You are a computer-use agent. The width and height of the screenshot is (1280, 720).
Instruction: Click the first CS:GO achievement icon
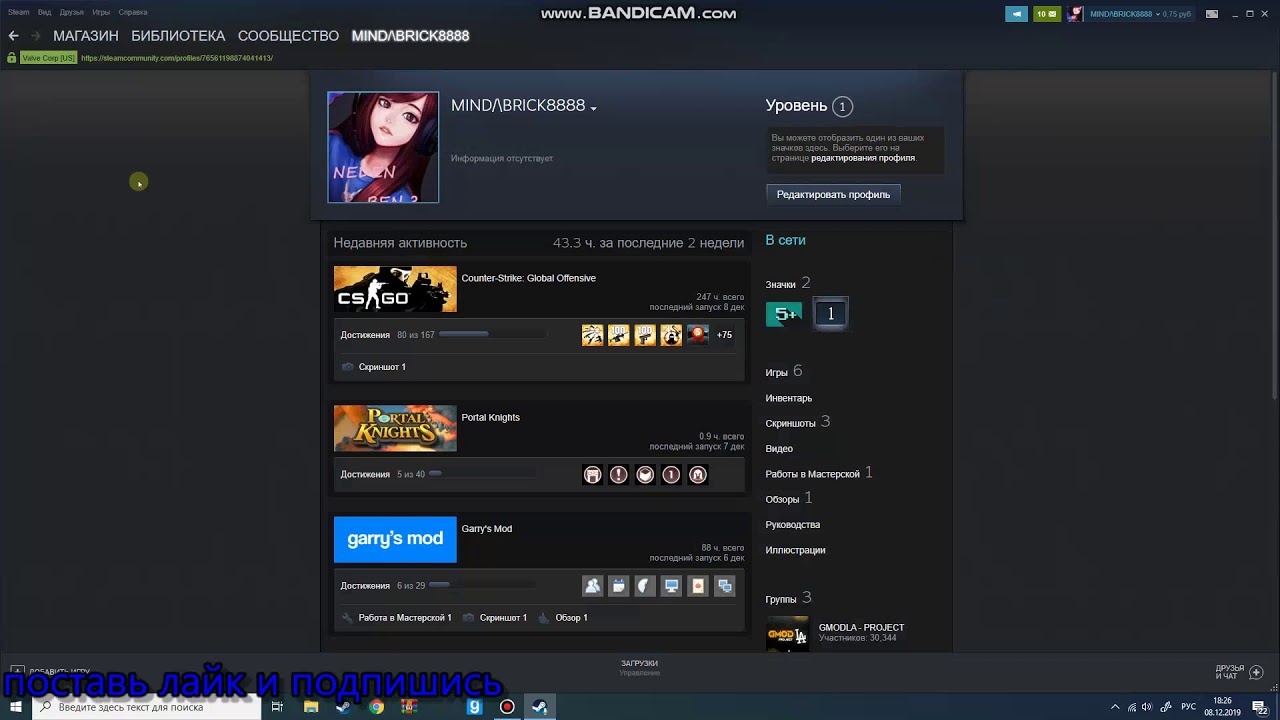593,335
